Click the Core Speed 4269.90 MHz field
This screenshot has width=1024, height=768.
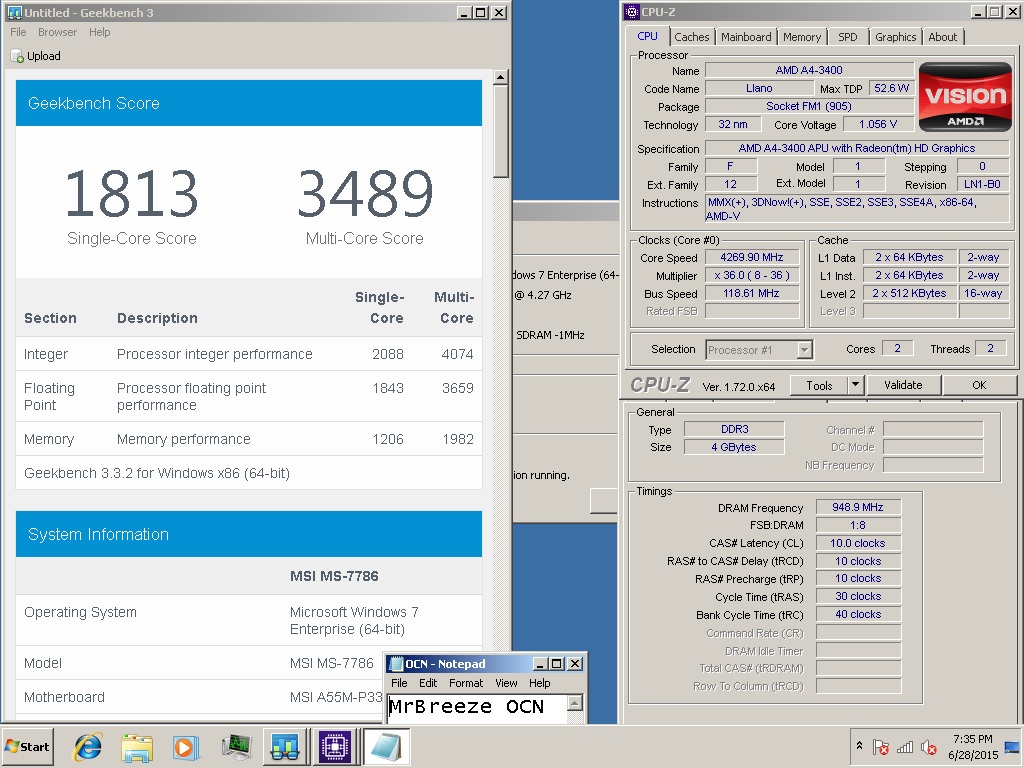coord(752,257)
